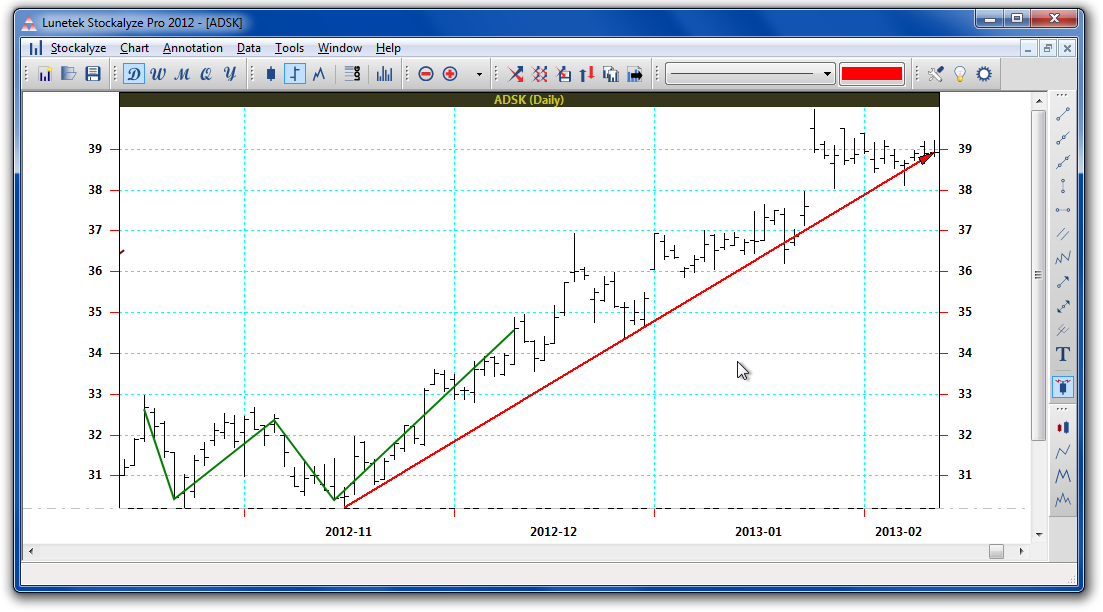Click the red line color swatch

[x=871, y=74]
